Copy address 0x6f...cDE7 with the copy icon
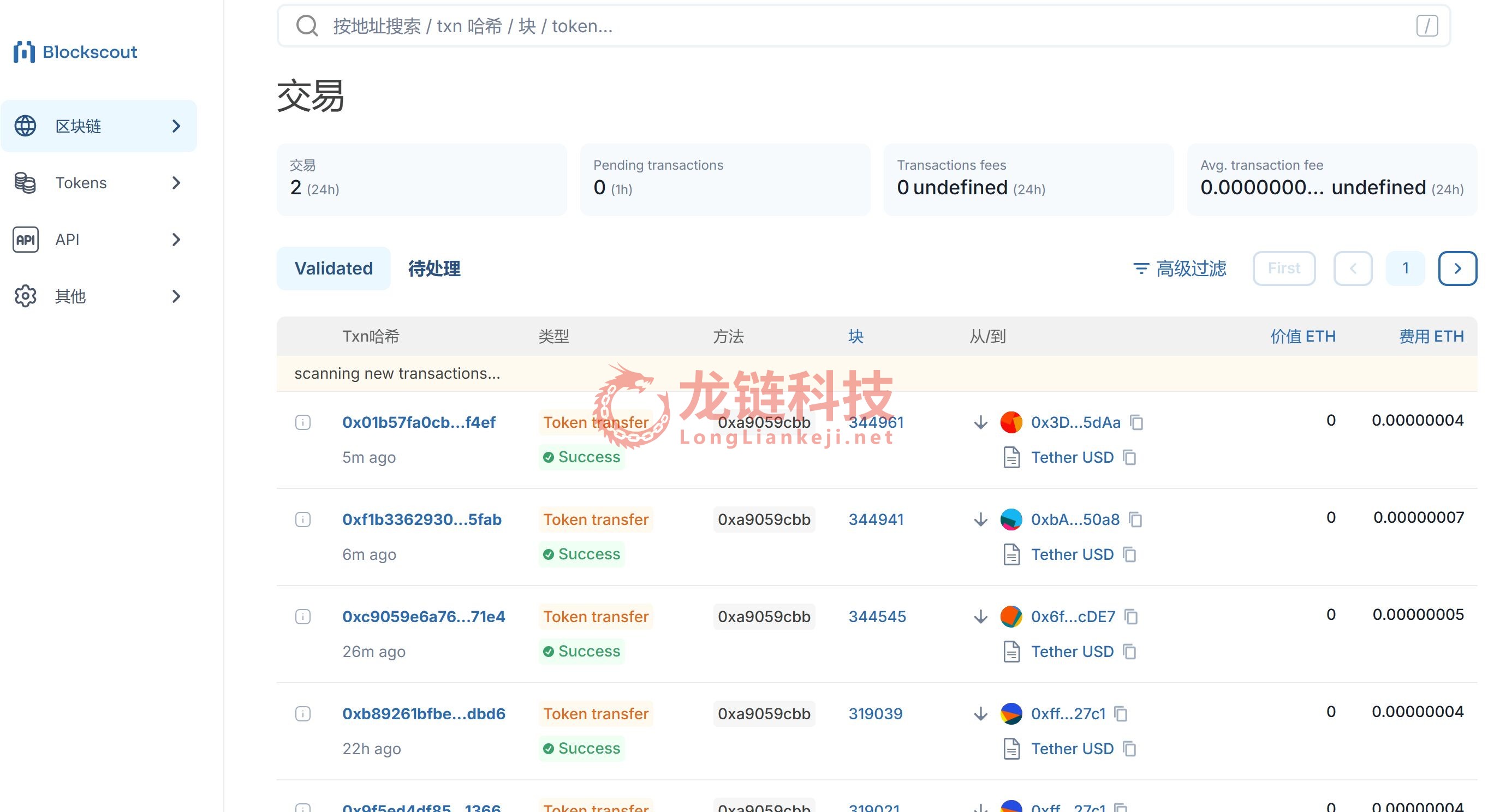 1131,616
